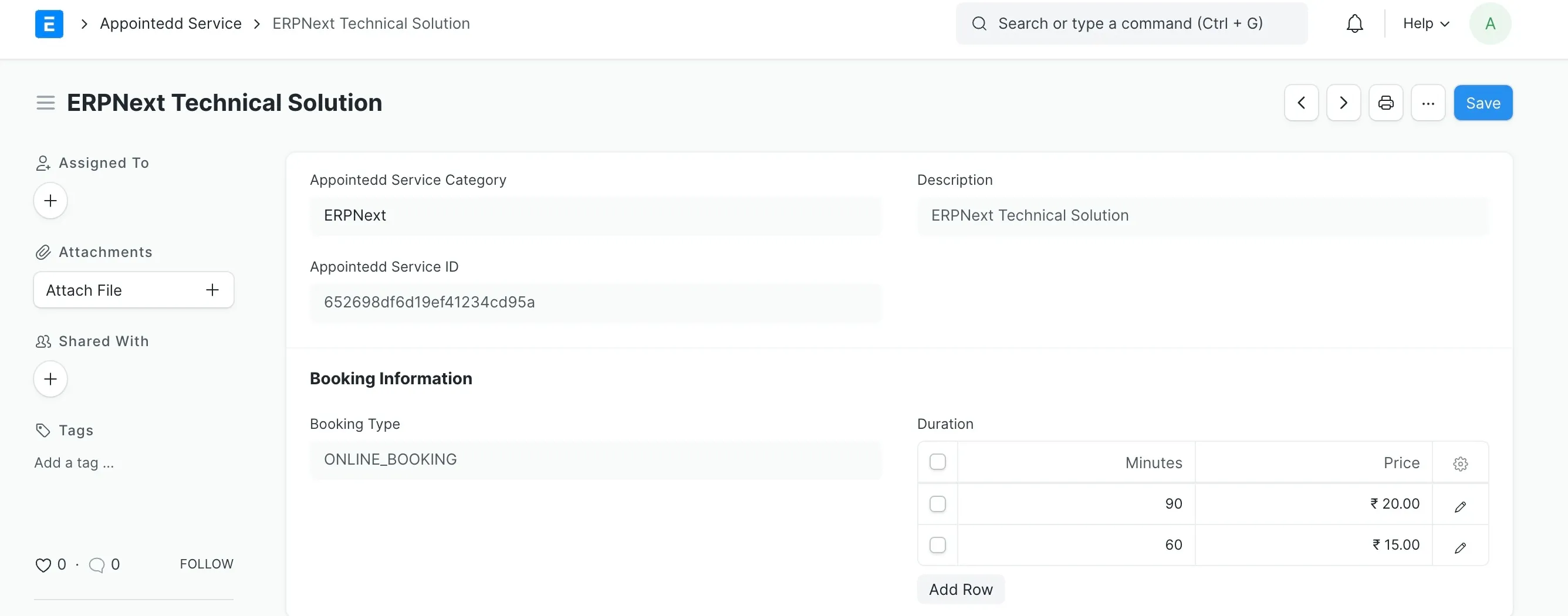Viewport: 1568px width, 616px height.
Task: Open Duration table settings gear
Action: (x=1460, y=463)
